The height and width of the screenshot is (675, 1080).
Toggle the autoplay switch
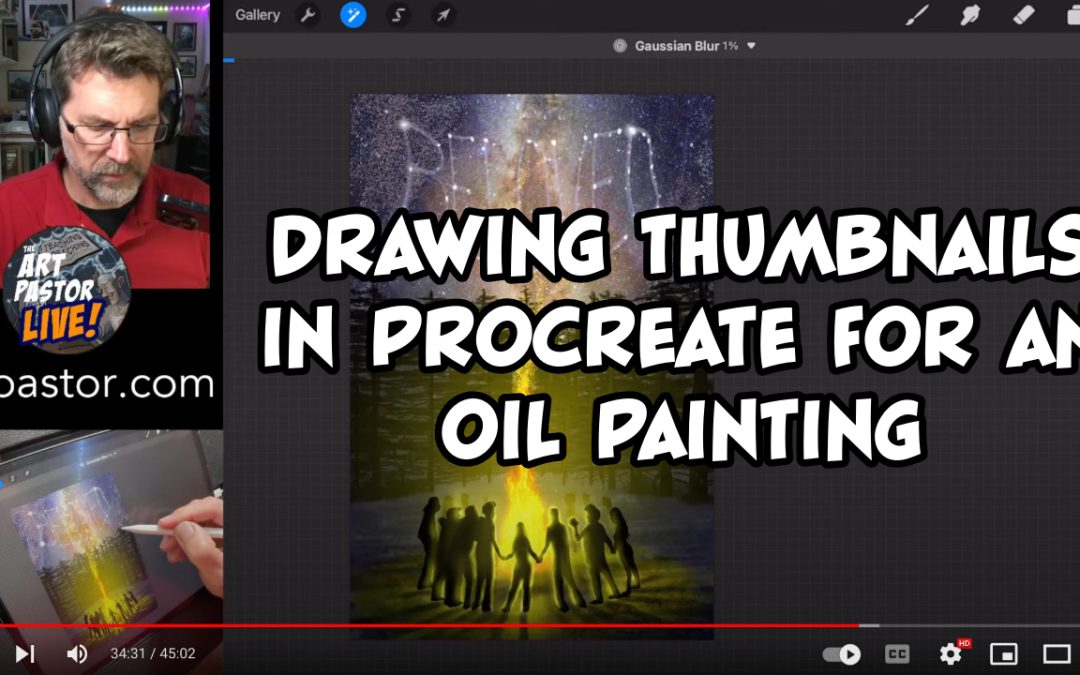(x=841, y=654)
